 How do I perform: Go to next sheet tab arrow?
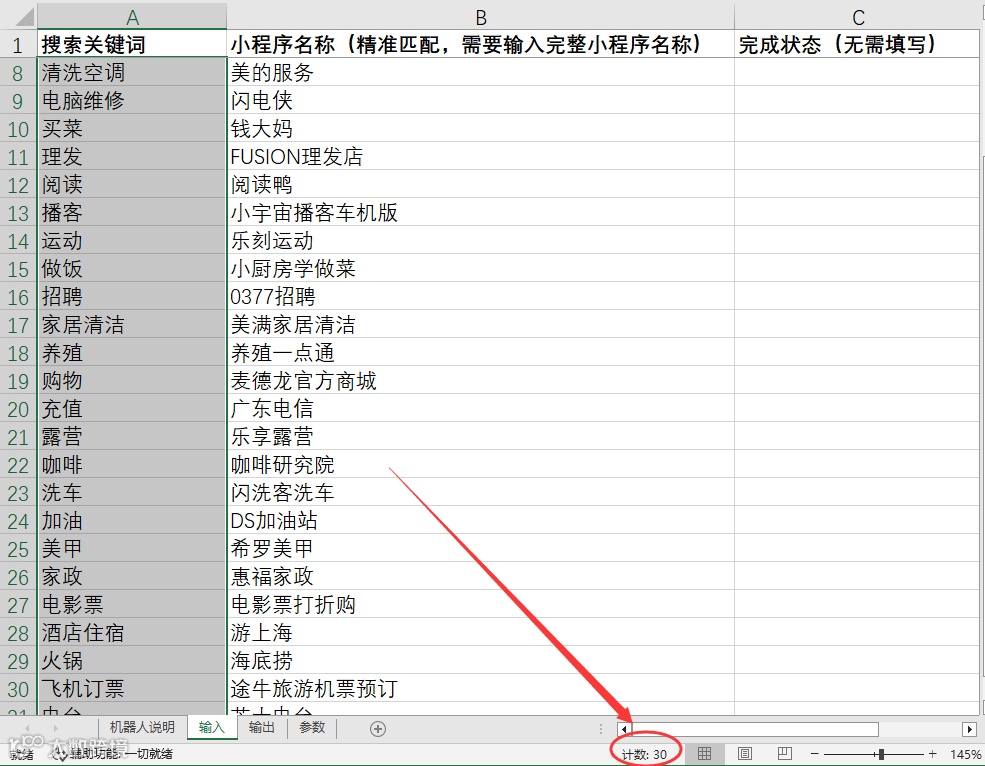click(x=55, y=728)
